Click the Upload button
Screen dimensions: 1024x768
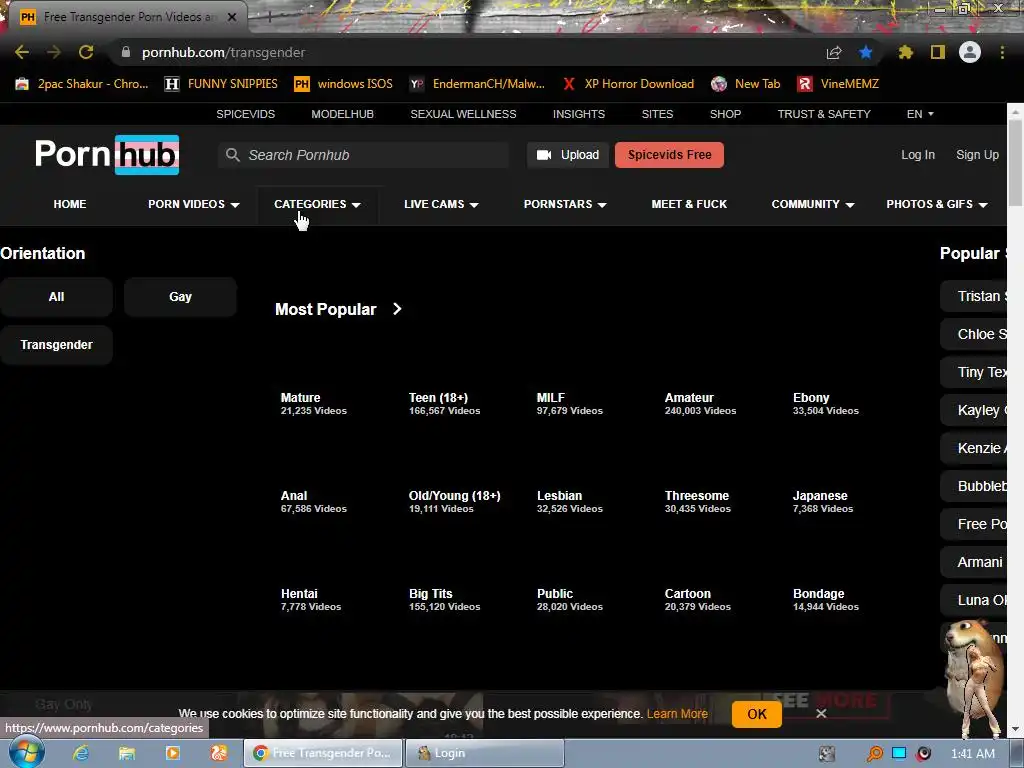tap(568, 155)
